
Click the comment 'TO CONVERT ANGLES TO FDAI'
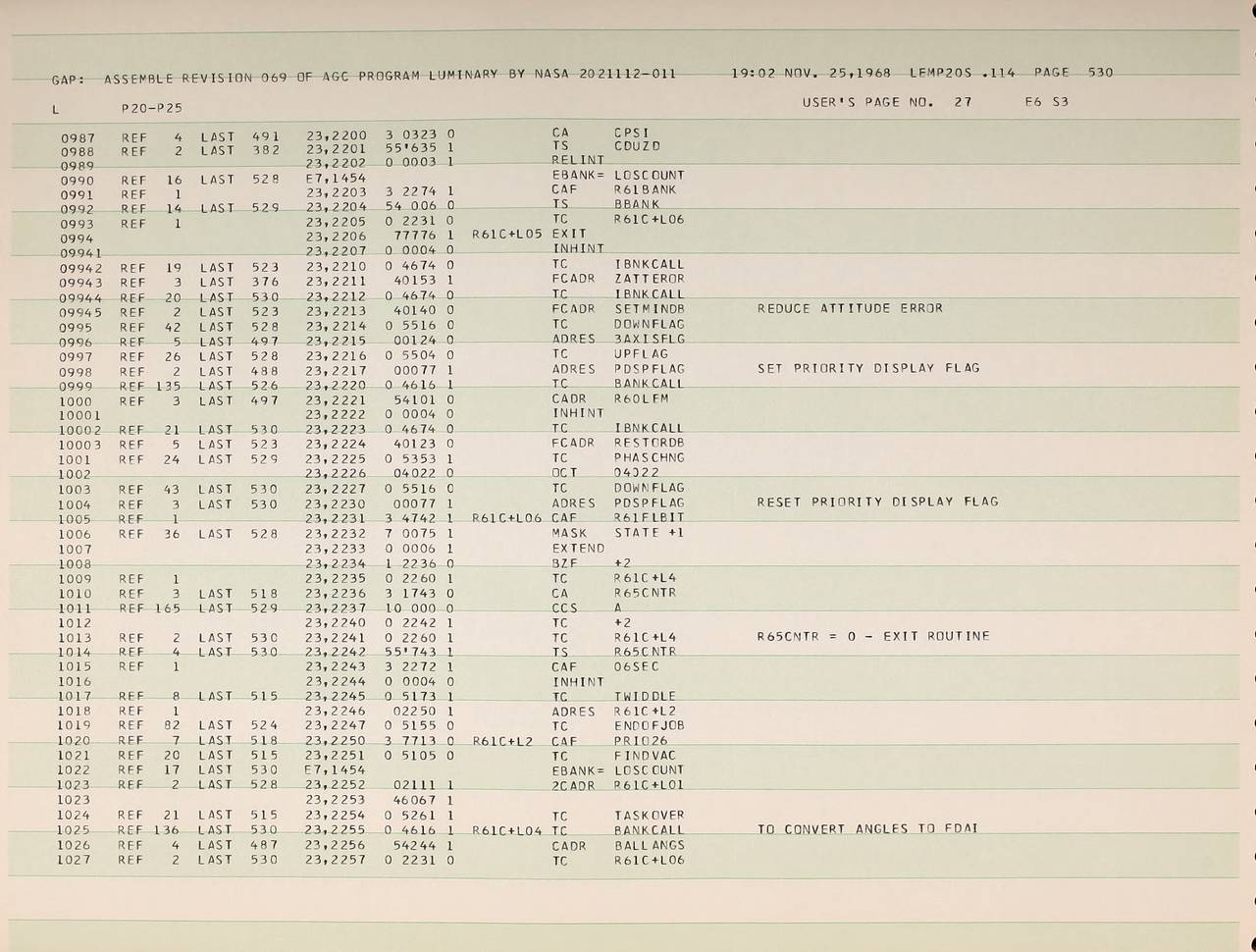click(868, 829)
